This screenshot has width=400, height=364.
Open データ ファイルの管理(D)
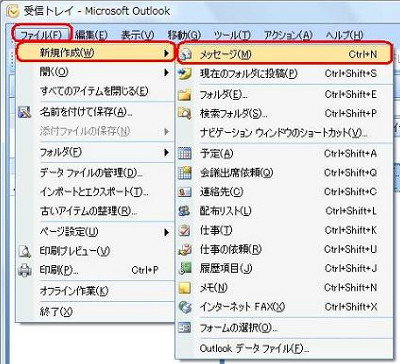point(95,173)
